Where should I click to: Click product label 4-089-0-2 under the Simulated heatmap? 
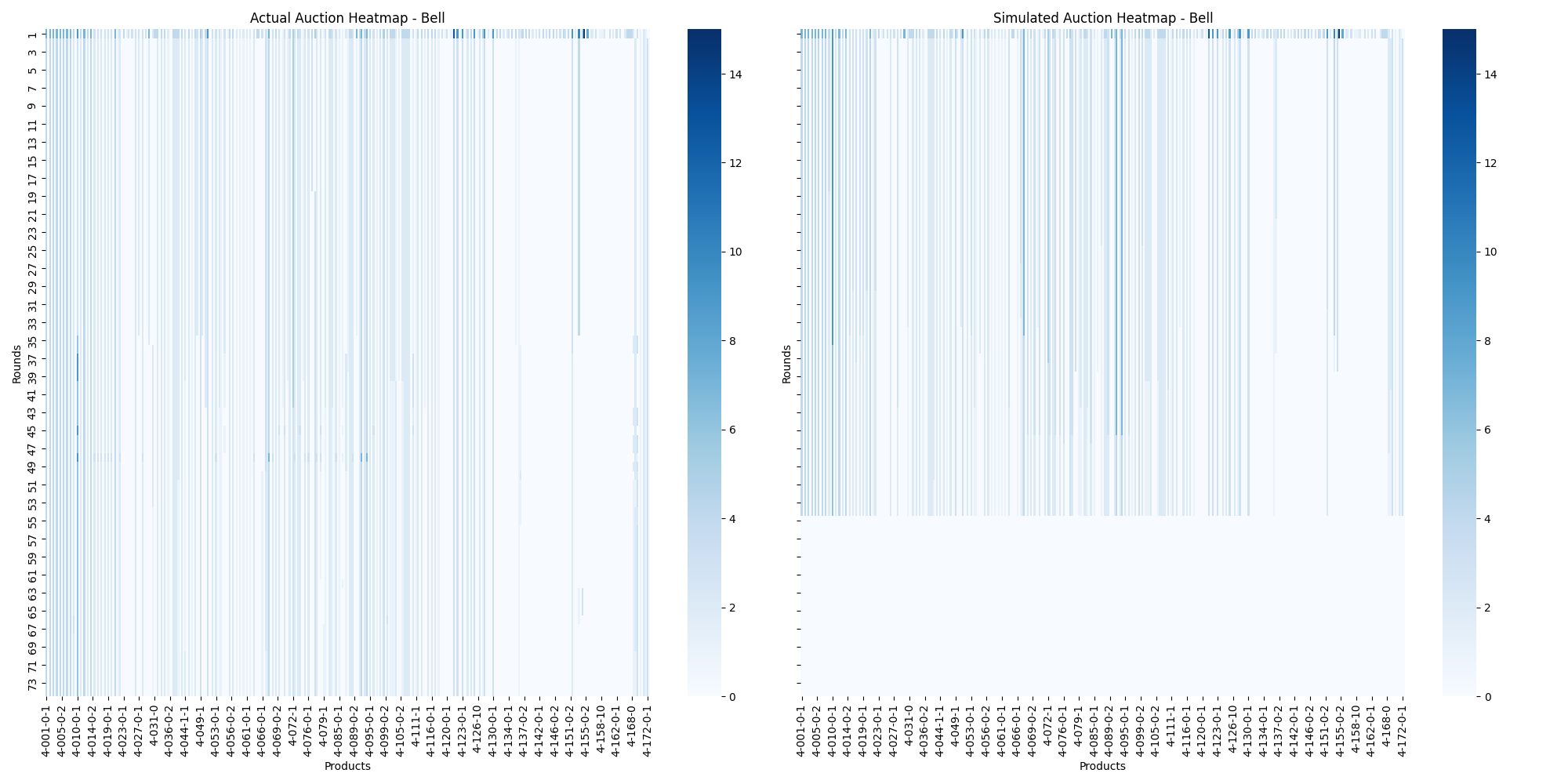pos(1109,730)
